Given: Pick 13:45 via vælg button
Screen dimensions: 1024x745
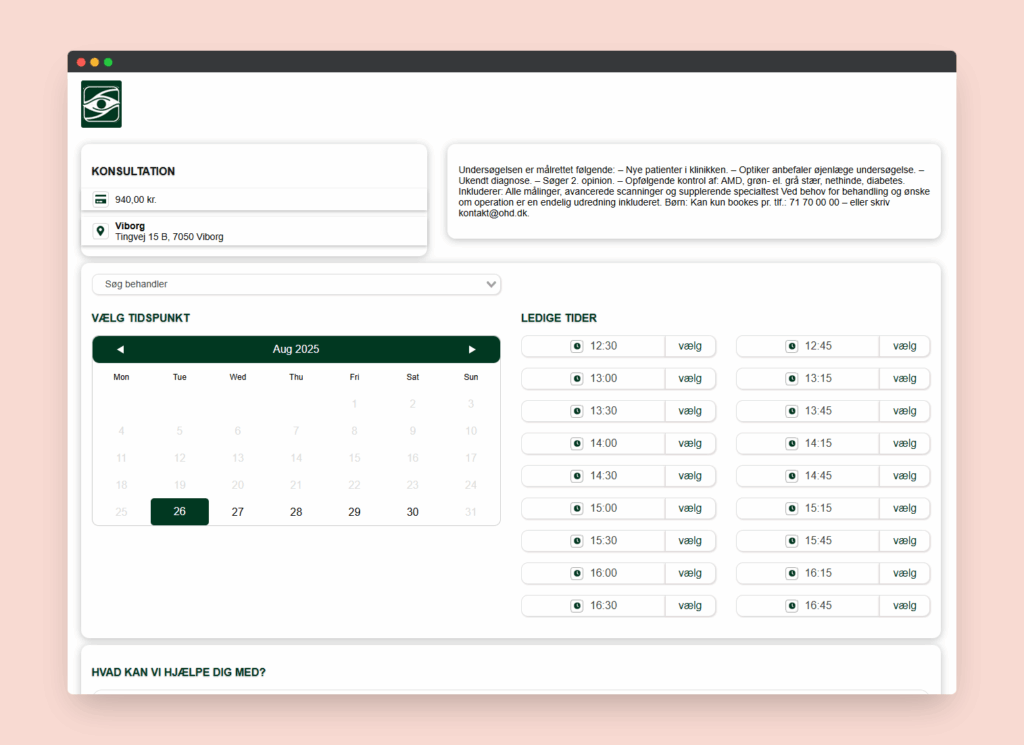Looking at the screenshot, I should pyautogui.click(x=904, y=411).
